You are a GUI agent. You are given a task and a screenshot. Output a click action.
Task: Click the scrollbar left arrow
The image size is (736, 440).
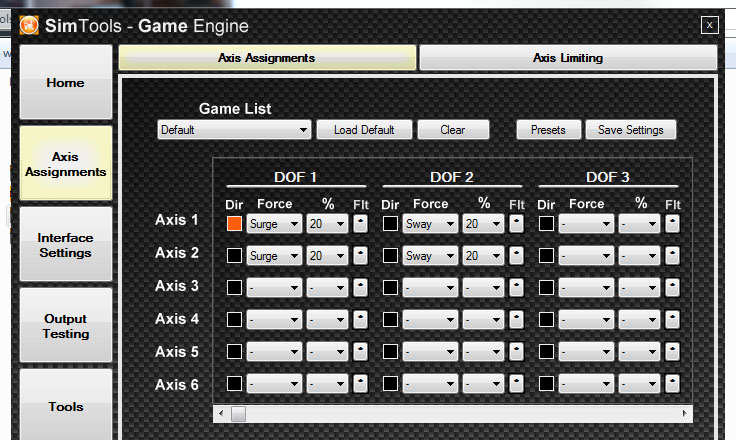222,414
